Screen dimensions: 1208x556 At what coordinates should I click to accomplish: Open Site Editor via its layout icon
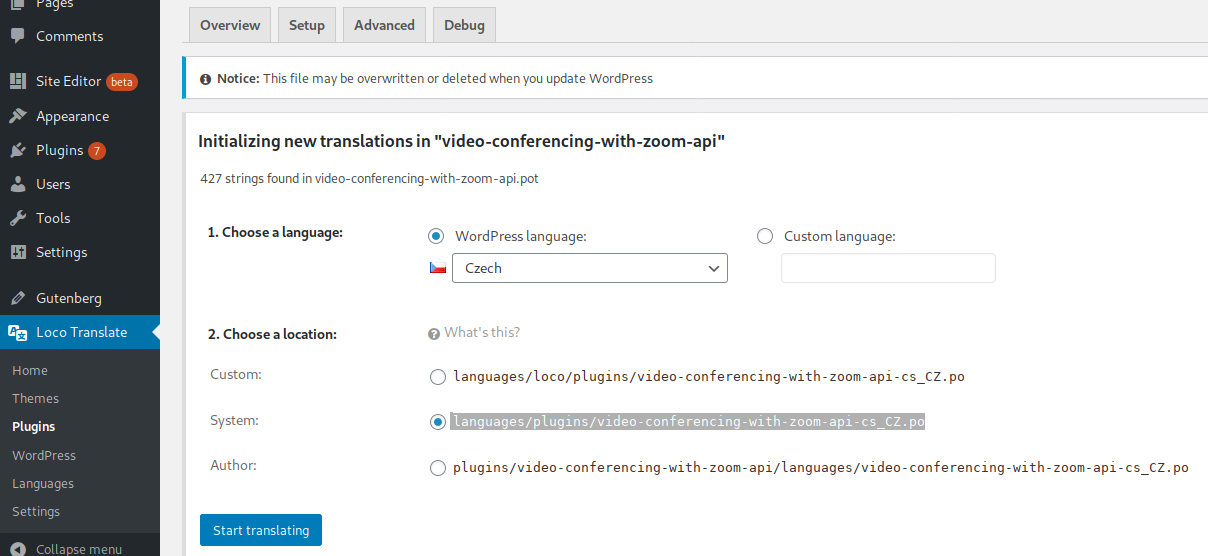(x=18, y=81)
